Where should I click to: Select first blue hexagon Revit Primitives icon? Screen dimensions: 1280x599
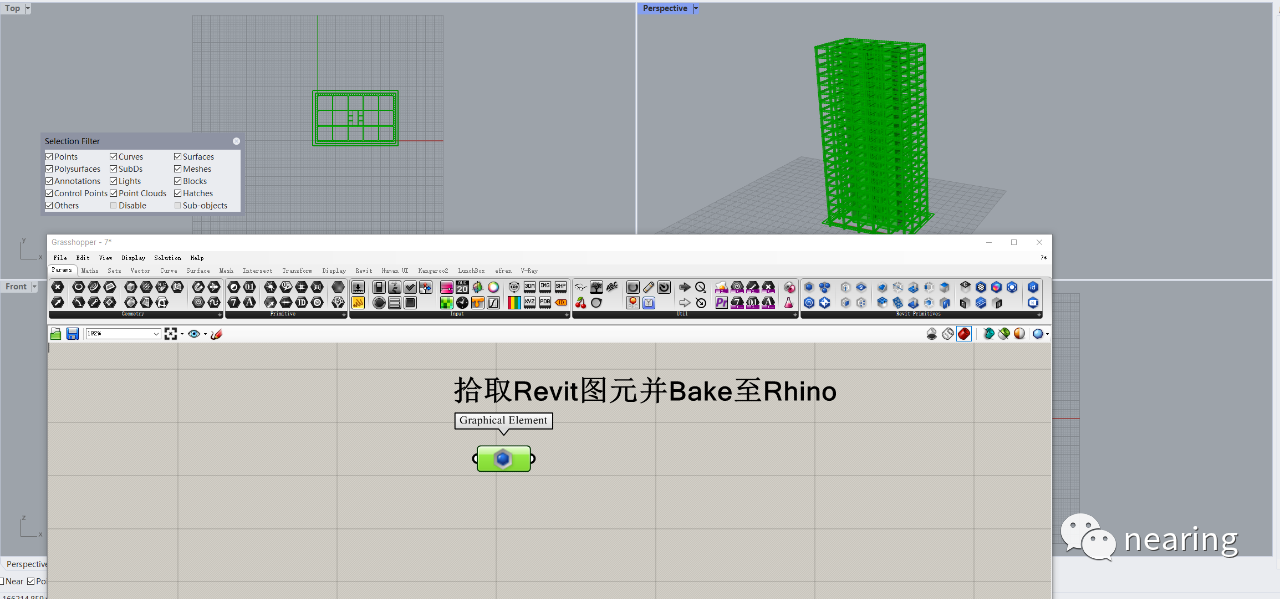809,287
